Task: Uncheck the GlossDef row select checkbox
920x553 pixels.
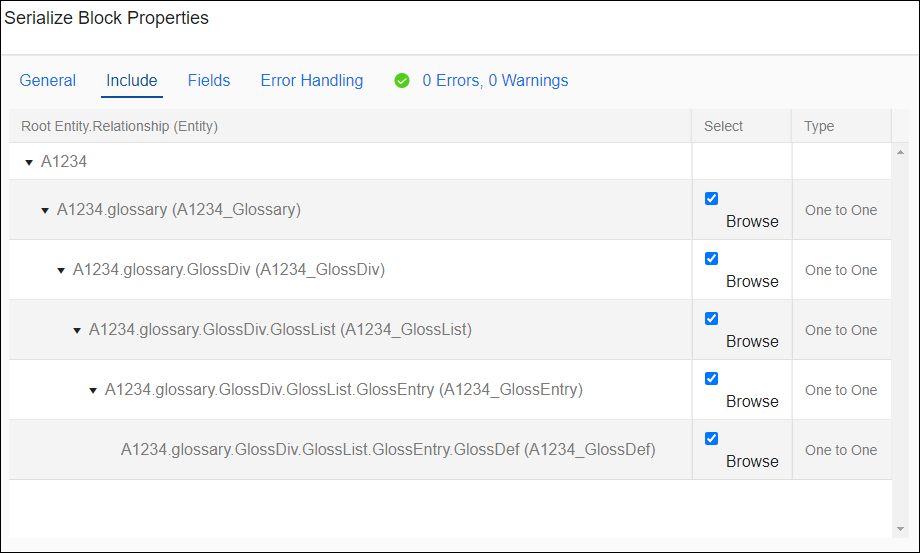Action: click(x=711, y=438)
